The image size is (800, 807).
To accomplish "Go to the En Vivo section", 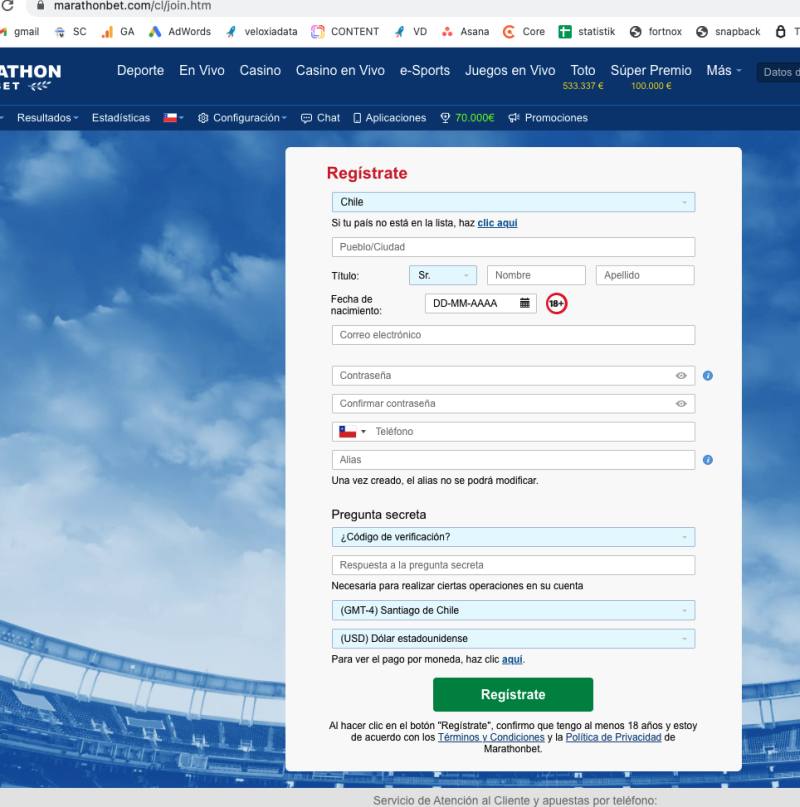I will coord(202,71).
